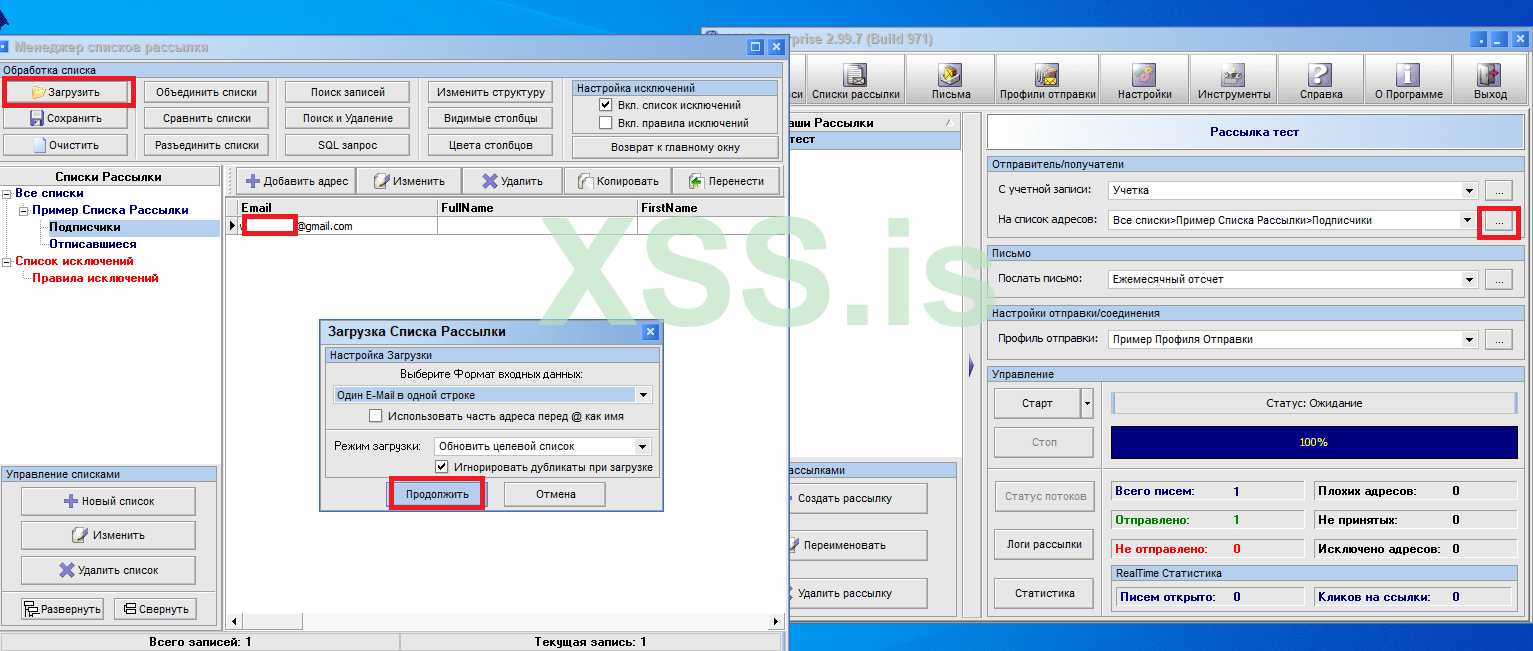1533x651 pixels.
Task: Open Настройки in main toolbar
Action: click(x=1145, y=79)
